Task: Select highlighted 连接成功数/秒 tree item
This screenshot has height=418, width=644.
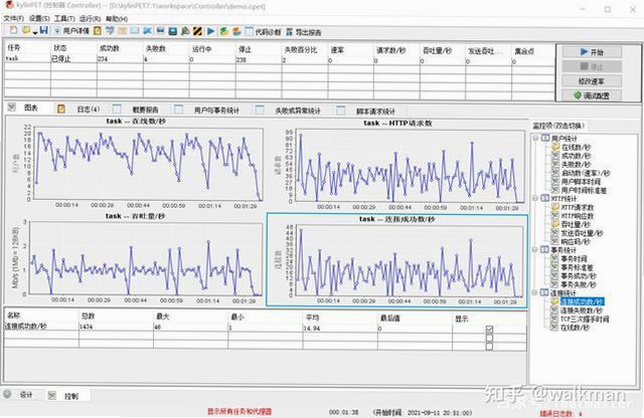Action: (582, 302)
